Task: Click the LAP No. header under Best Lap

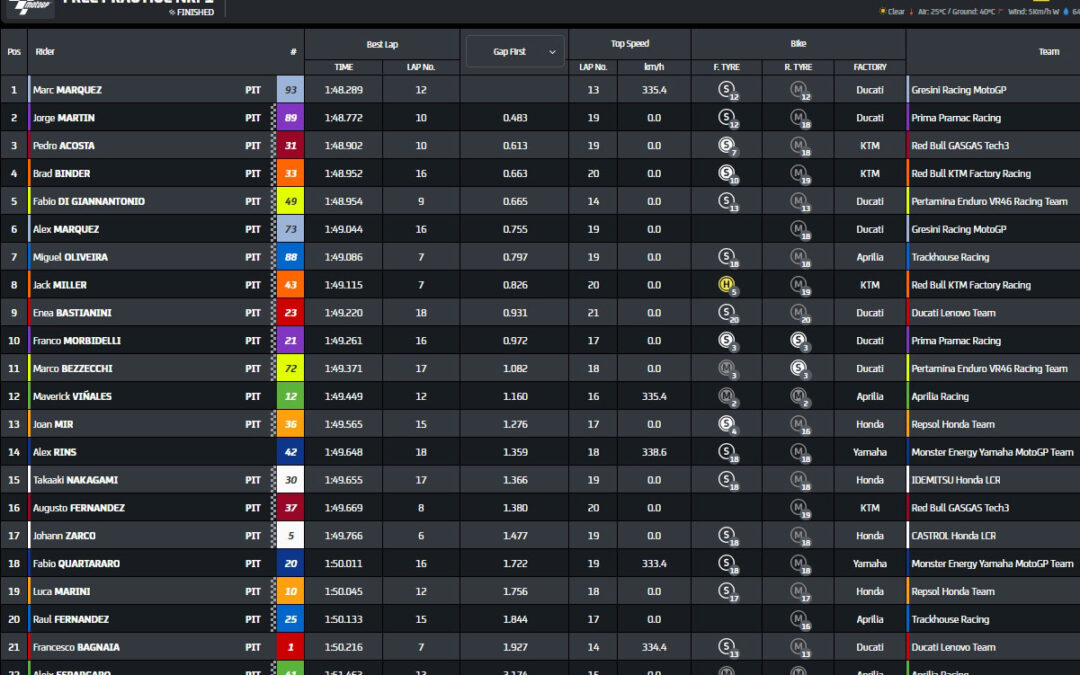Action: (x=421, y=67)
